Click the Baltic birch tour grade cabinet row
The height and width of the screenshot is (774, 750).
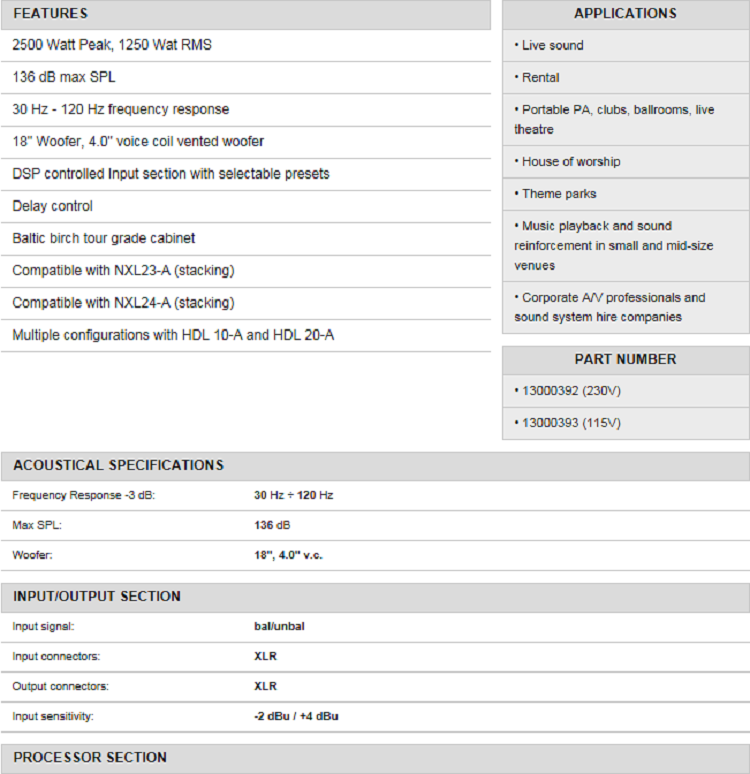104,238
